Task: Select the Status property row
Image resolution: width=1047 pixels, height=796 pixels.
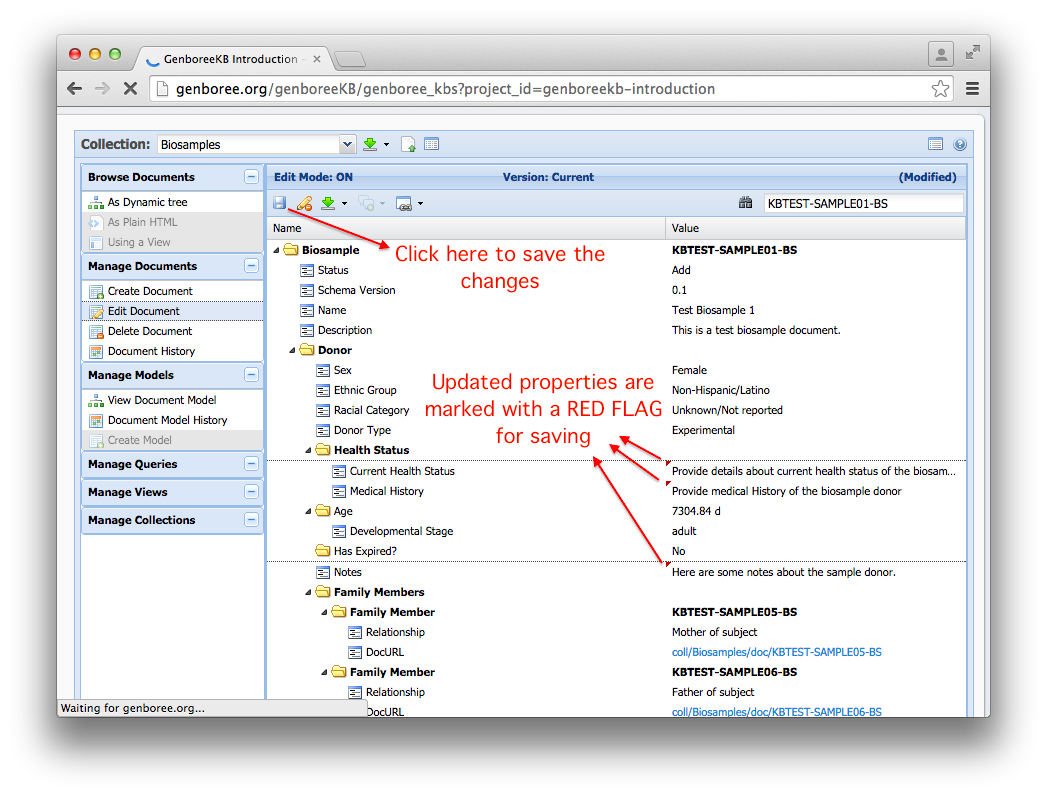Action: (x=616, y=270)
